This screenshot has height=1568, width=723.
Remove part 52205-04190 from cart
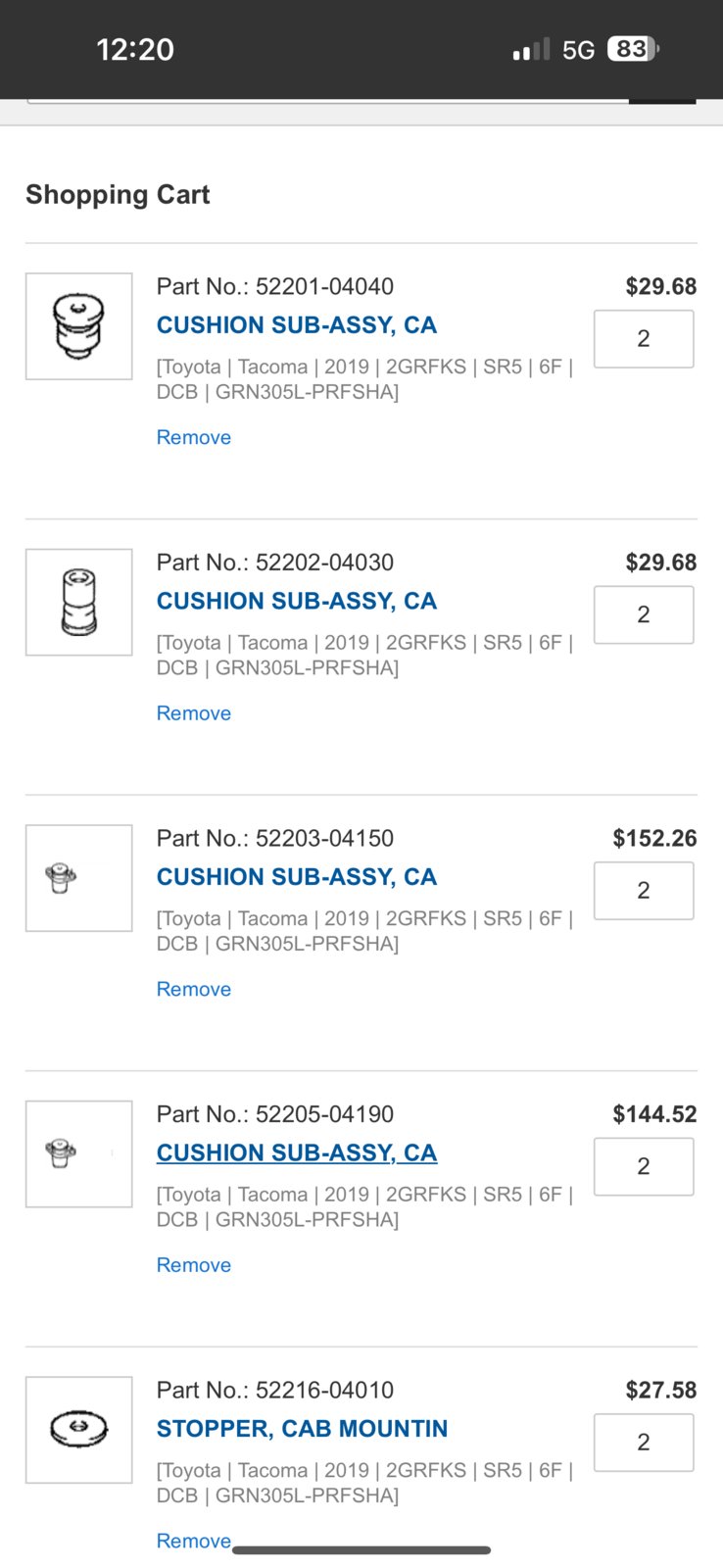(194, 1265)
